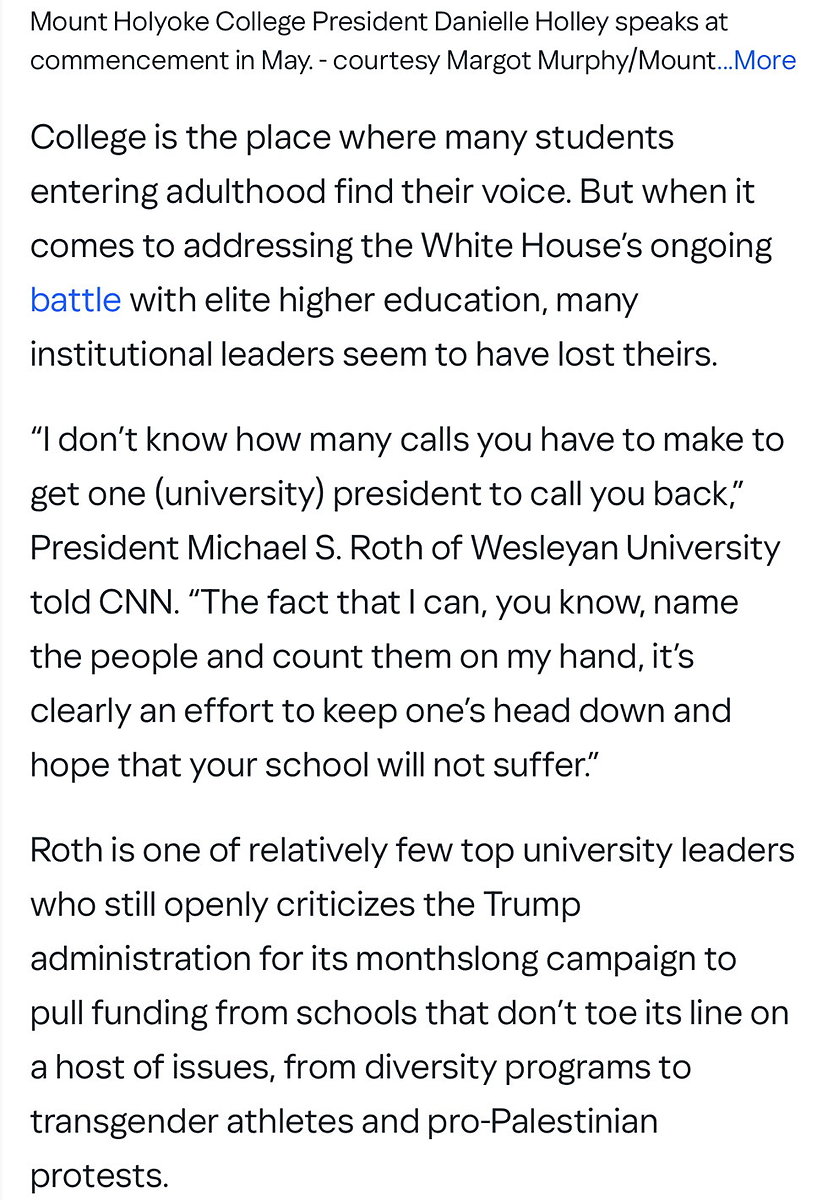Expand the photo caption with More
This screenshot has width=828, height=1200.
764,60
